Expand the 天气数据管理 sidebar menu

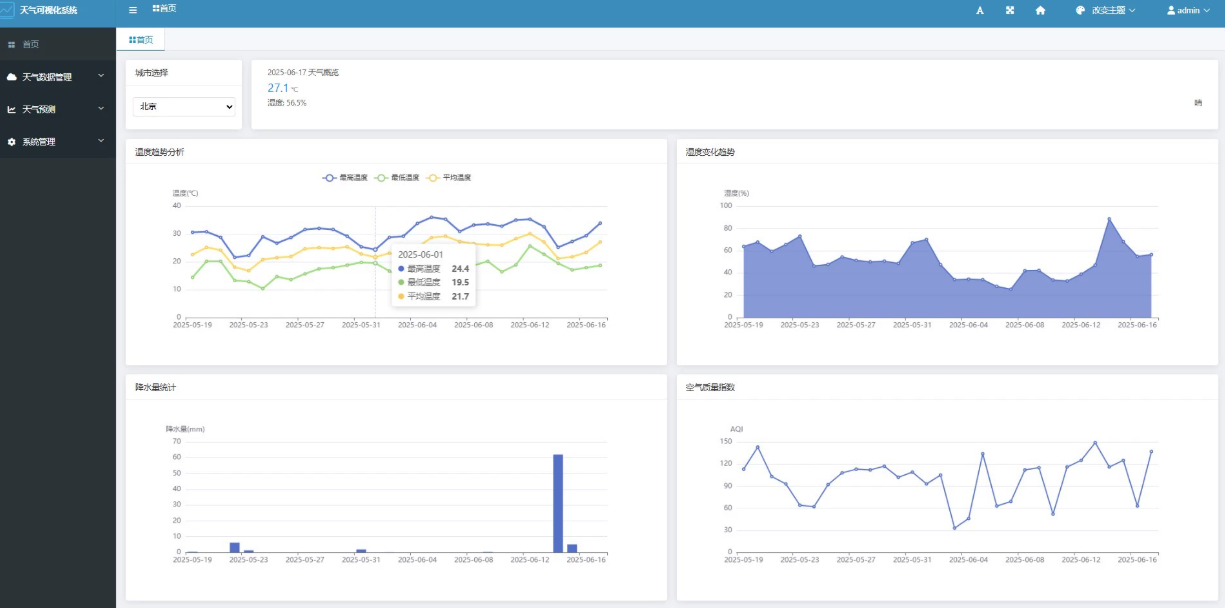(58, 77)
